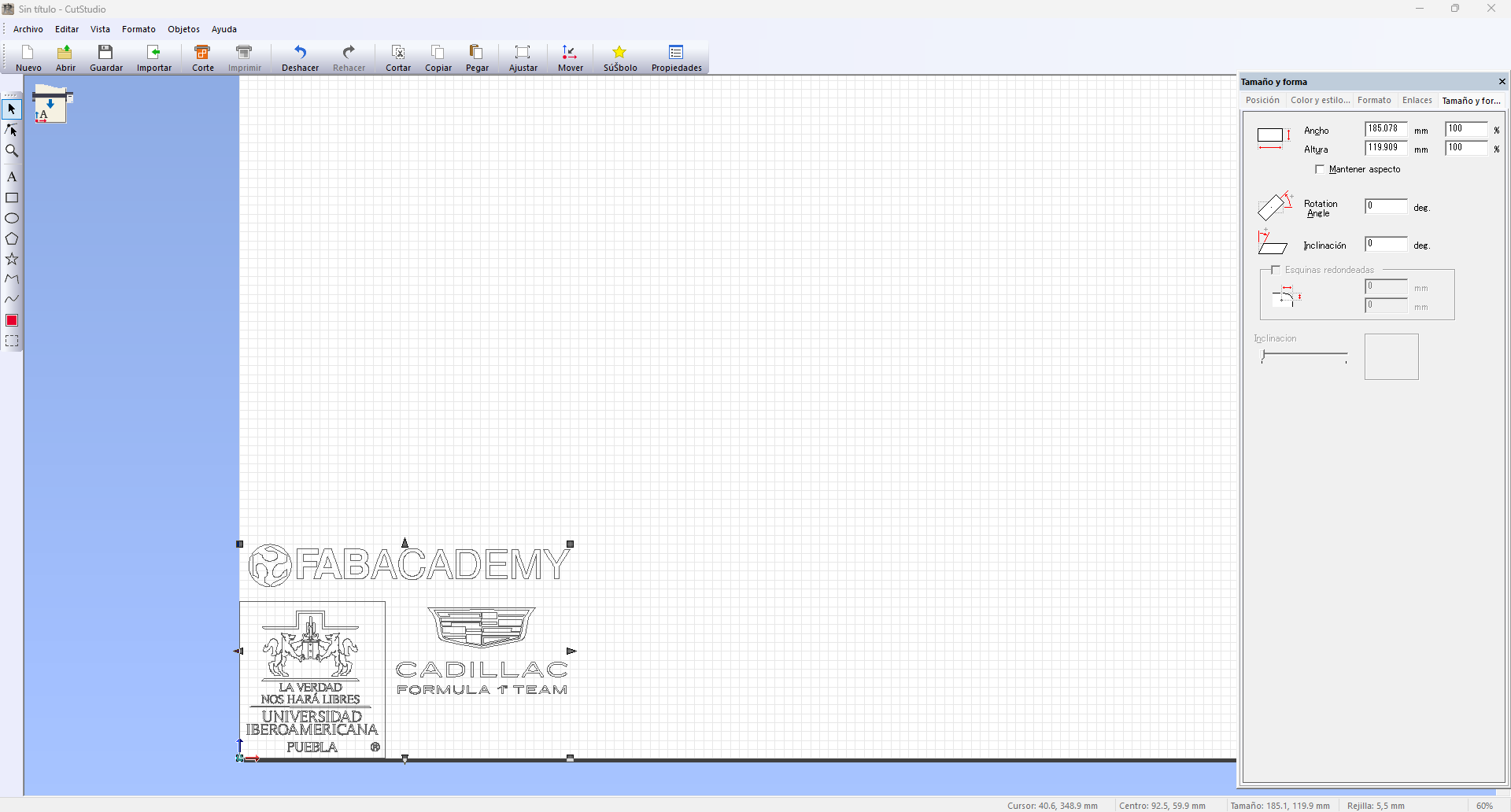Click the Ajustar toolbar icon
This screenshot has width=1511, height=812.
[523, 58]
